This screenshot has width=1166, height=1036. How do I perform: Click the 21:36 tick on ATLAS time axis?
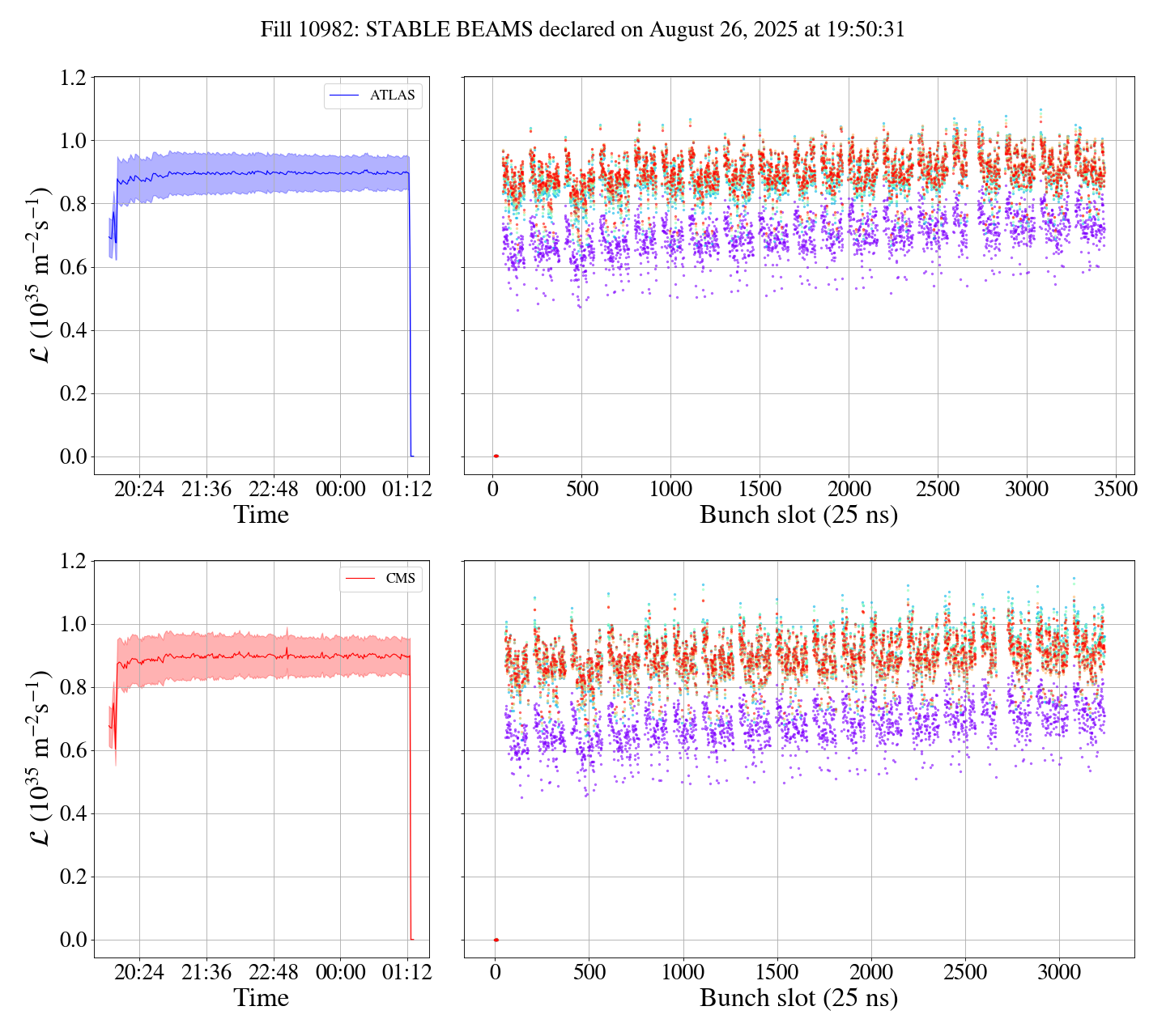tap(206, 489)
